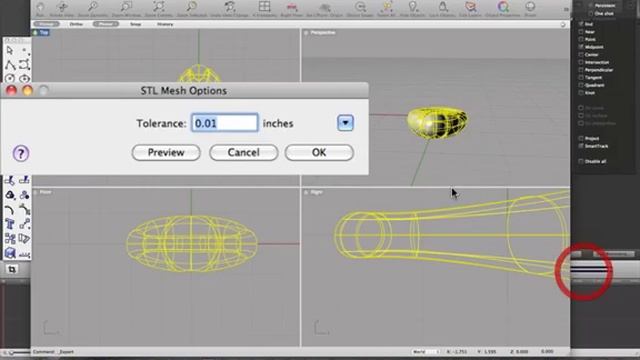The width and height of the screenshot is (640, 360).
Task: Select the ellipse tool in left palette
Action: click(24, 78)
